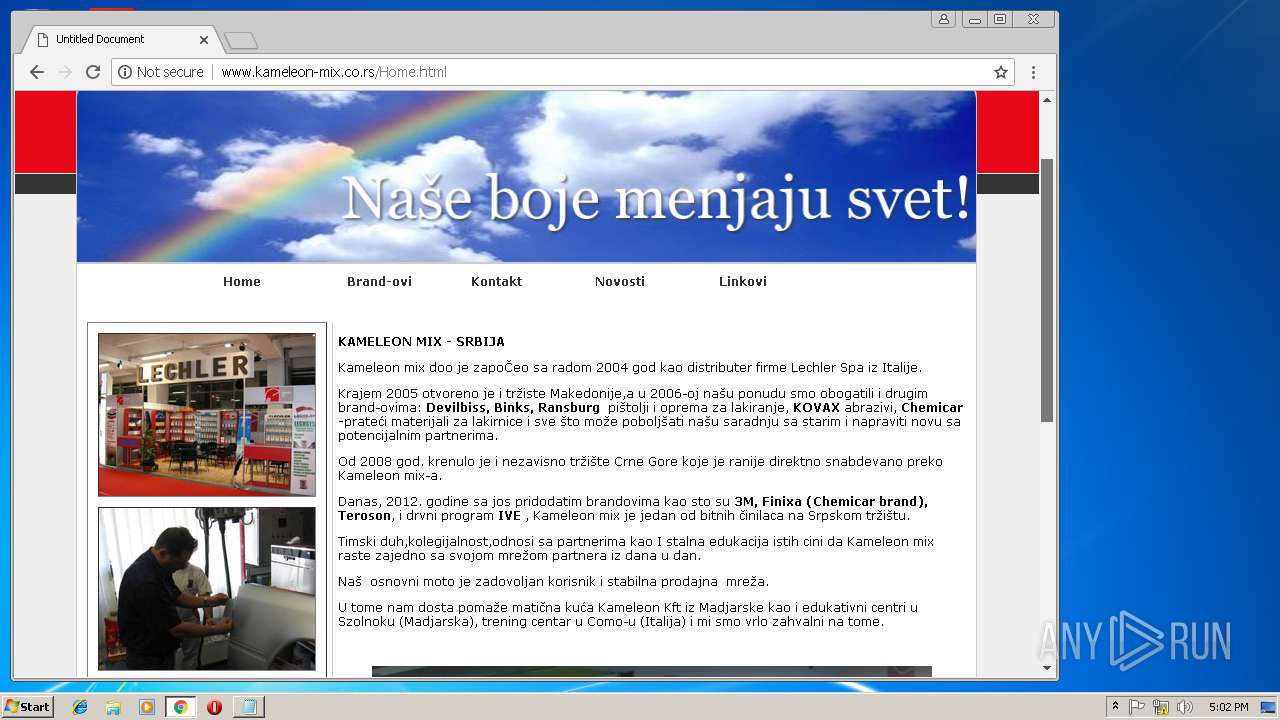Open the Linkovi page
The image size is (1280, 720).
click(x=743, y=282)
